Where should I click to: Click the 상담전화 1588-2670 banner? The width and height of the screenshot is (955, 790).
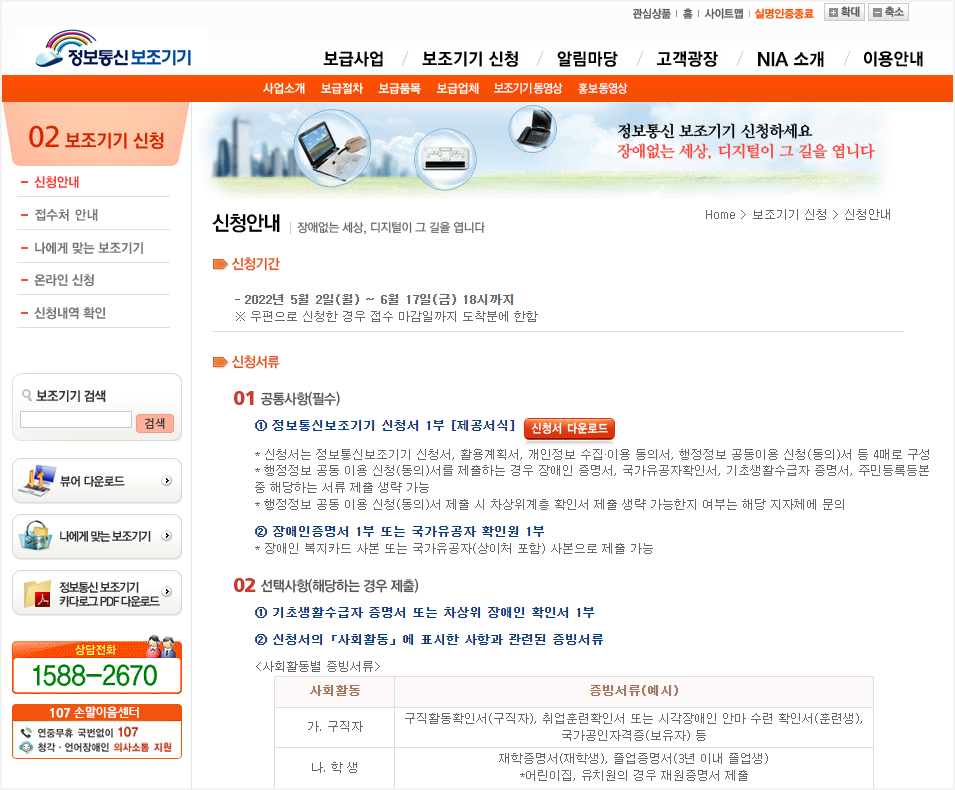coord(97,667)
